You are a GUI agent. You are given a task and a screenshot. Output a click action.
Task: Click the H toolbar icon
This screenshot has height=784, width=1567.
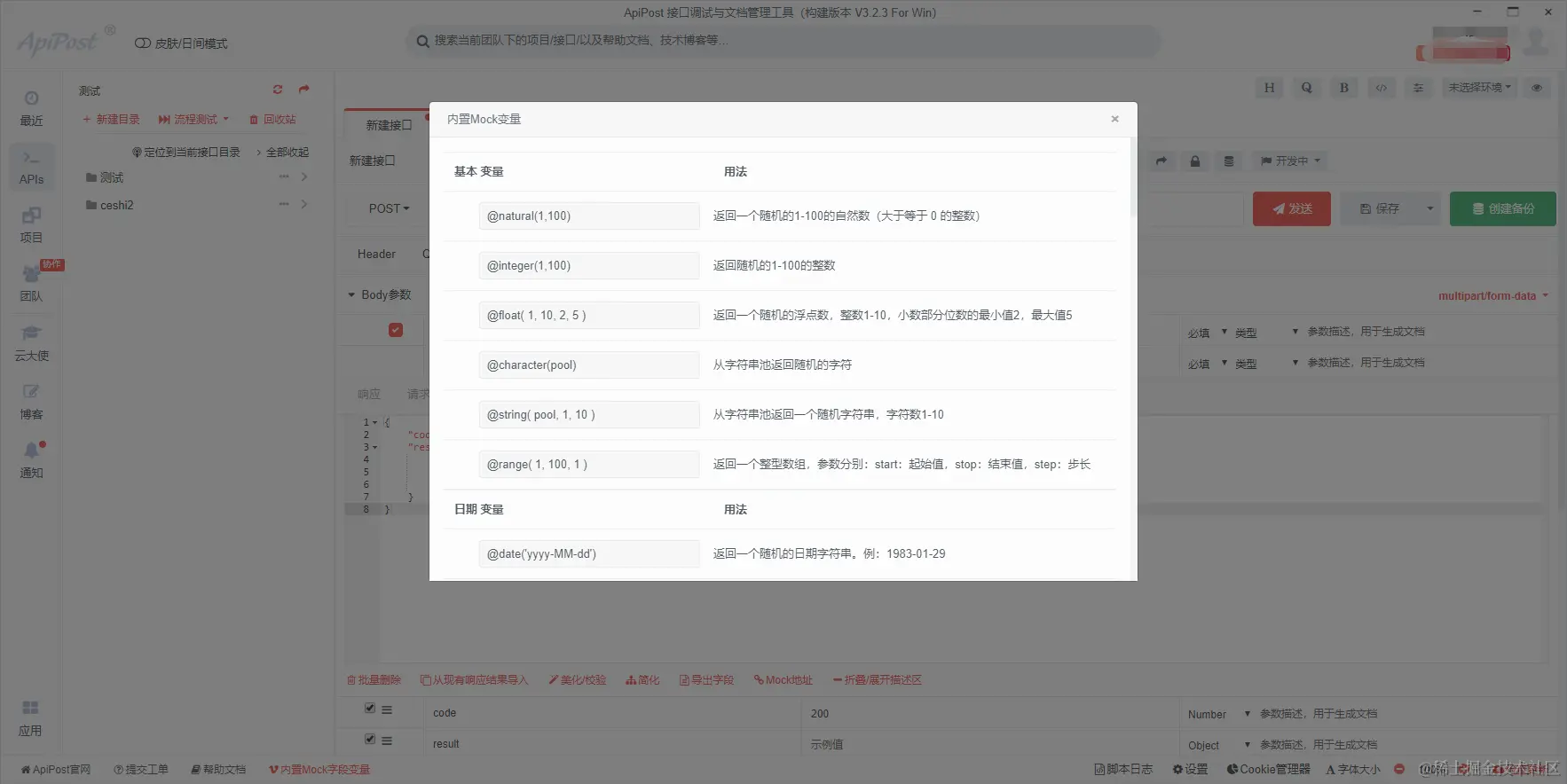click(1269, 88)
